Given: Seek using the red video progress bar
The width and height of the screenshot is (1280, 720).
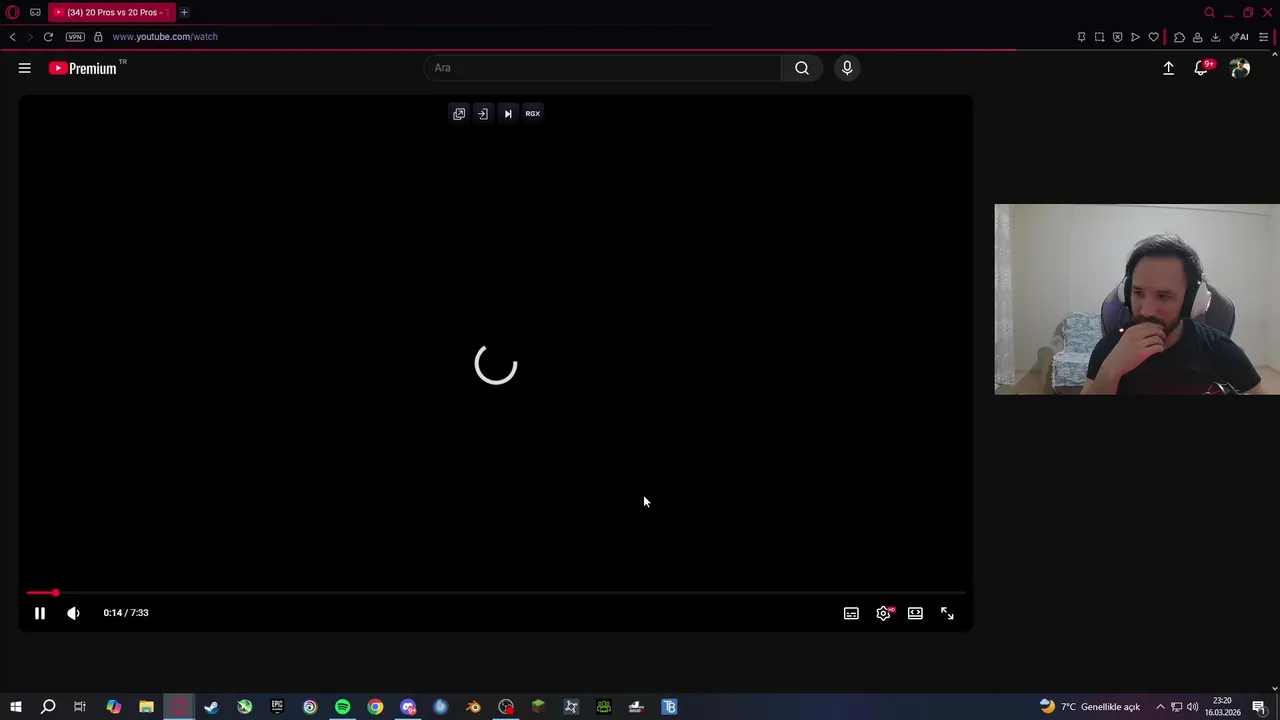Looking at the screenshot, I should click(x=495, y=593).
